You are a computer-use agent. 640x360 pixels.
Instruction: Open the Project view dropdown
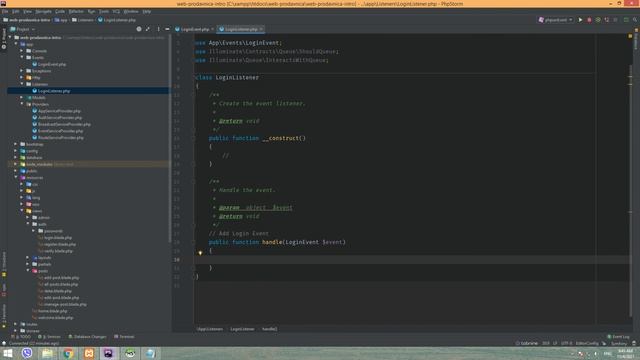[x=23, y=29]
